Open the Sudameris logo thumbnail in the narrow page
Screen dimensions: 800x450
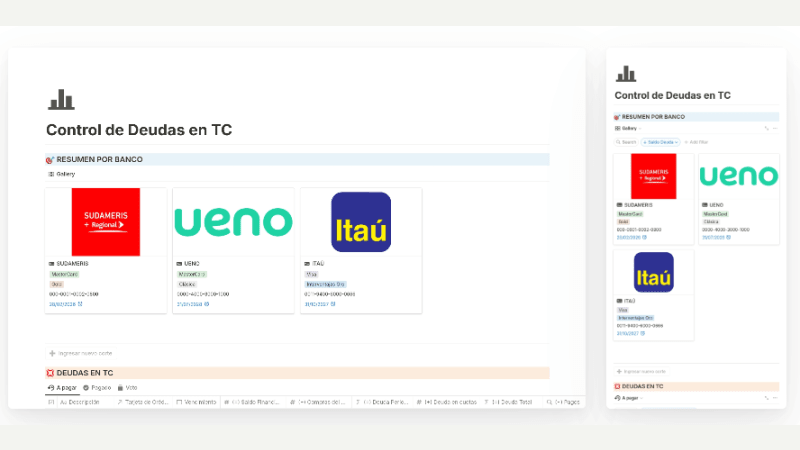(x=654, y=176)
